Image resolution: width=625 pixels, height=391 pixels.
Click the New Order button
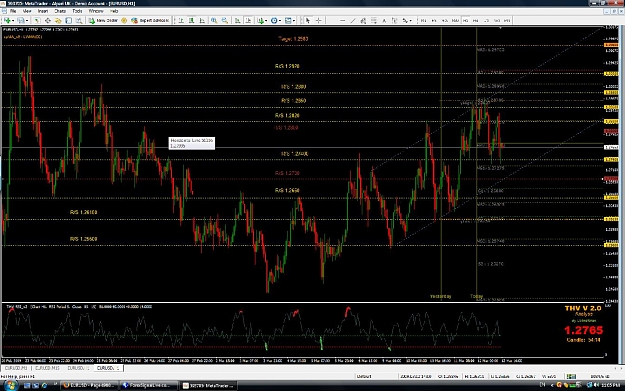click(104, 20)
